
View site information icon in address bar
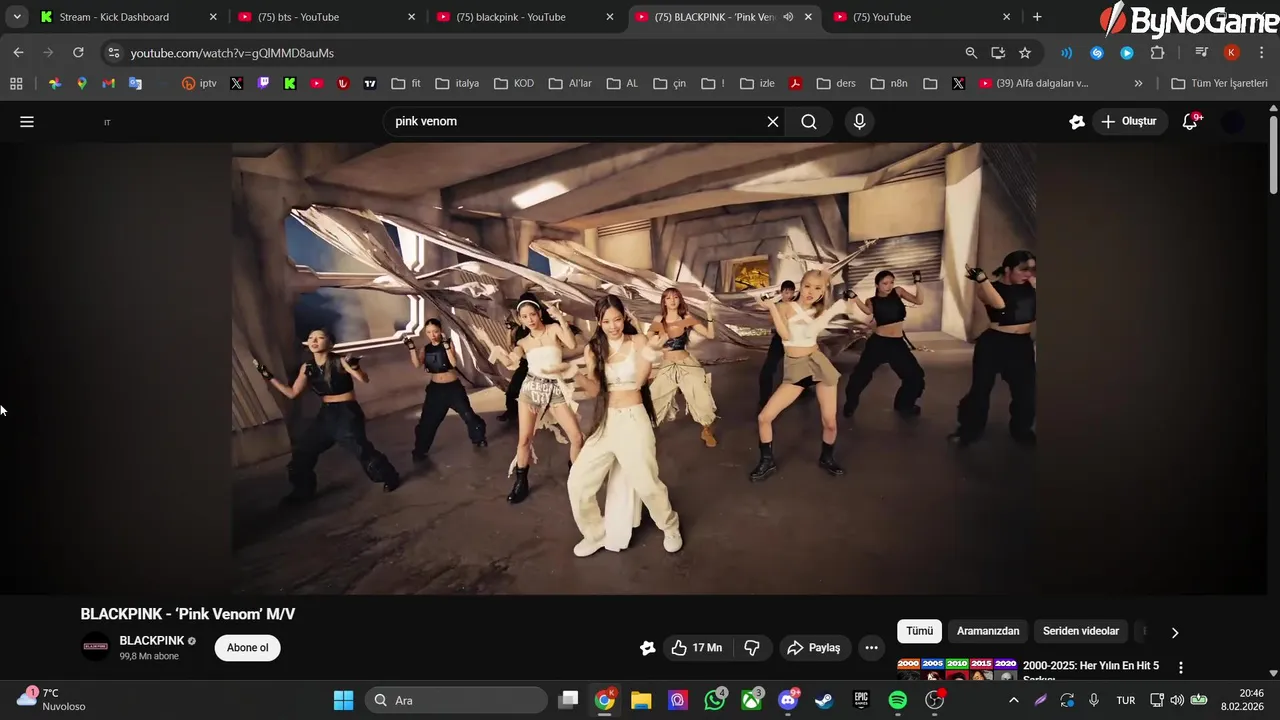pyautogui.click(x=113, y=53)
